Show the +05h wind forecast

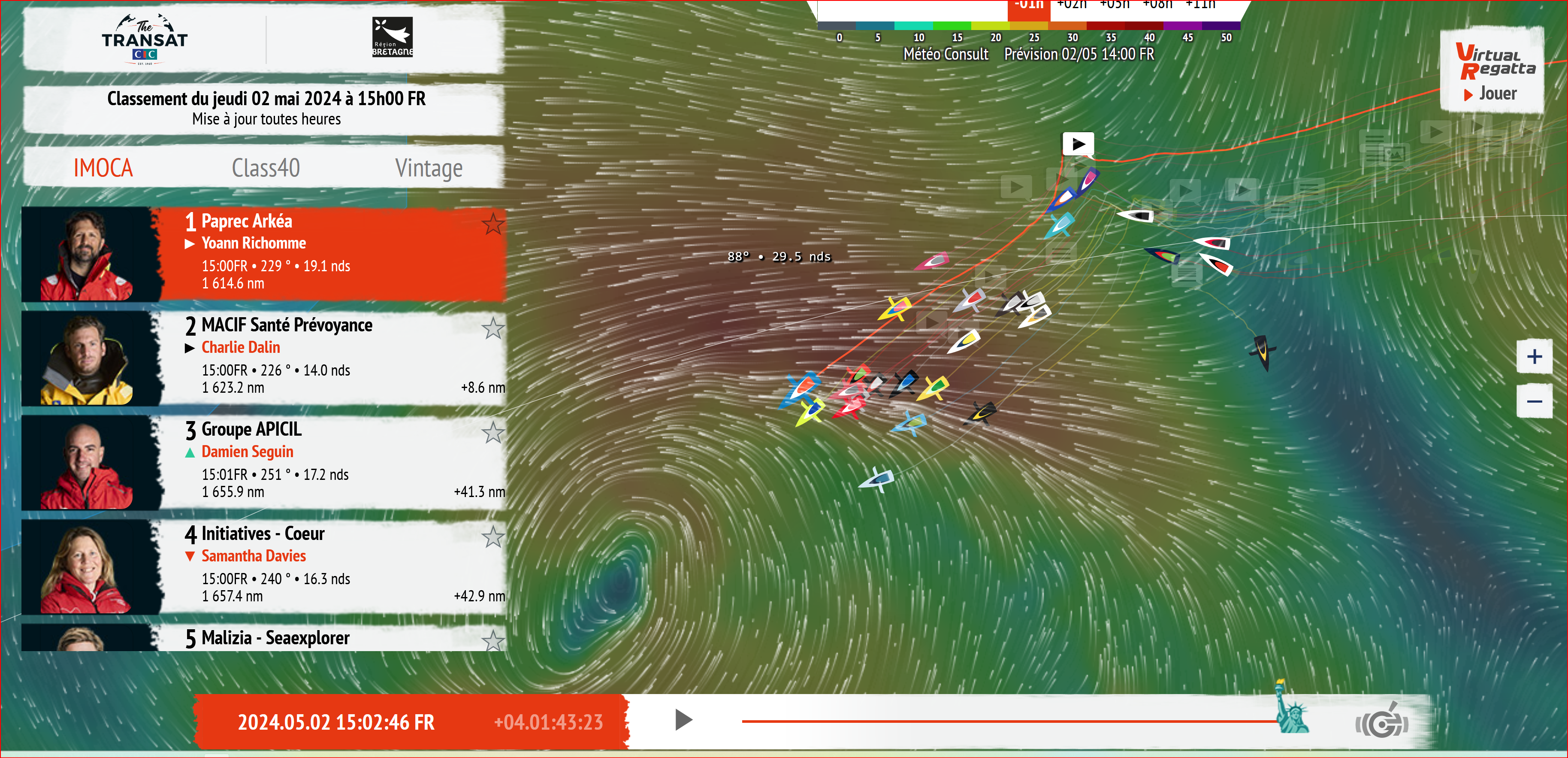tap(1115, 5)
